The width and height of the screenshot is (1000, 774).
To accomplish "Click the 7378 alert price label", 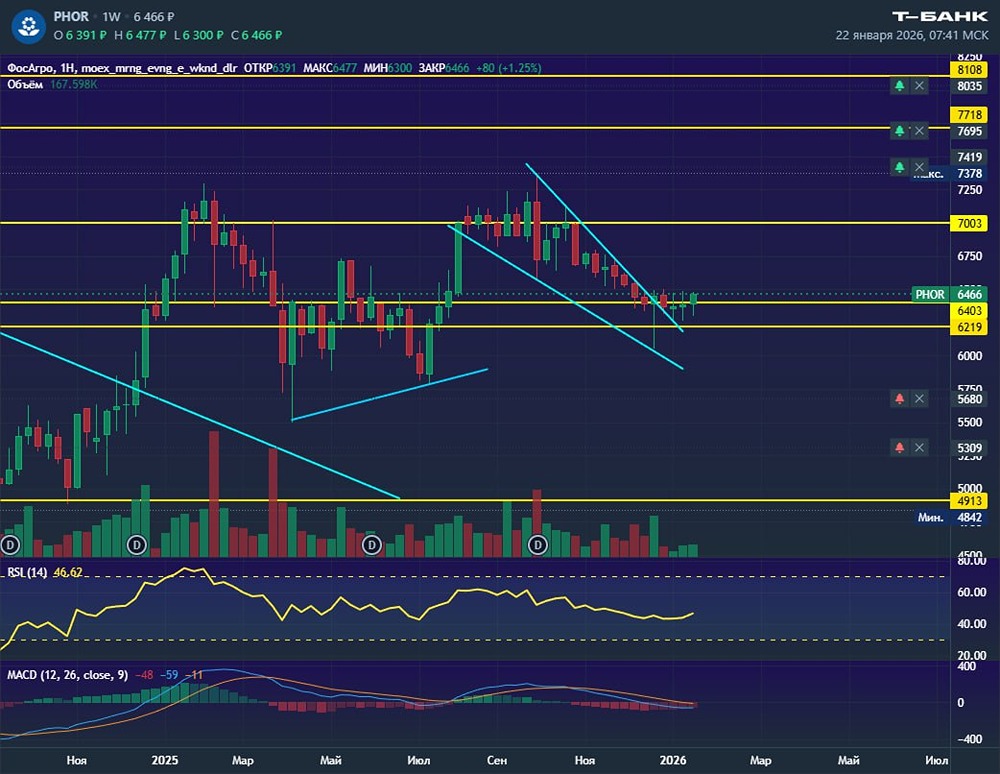I will [x=969, y=173].
